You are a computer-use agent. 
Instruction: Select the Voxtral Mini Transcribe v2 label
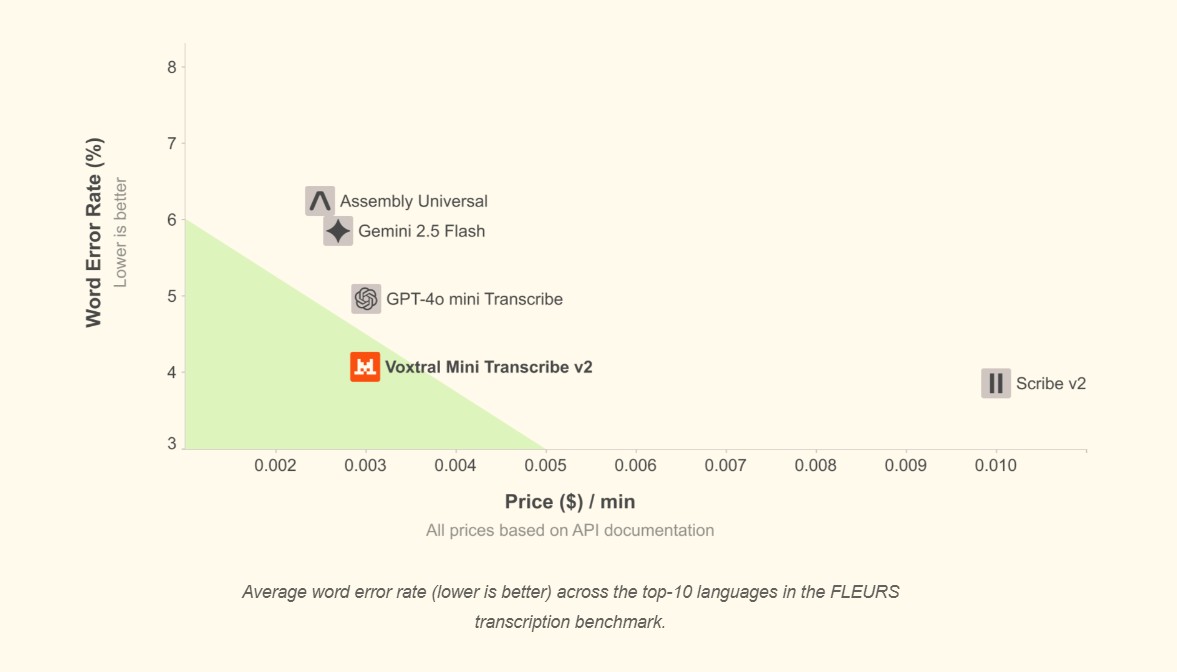click(x=489, y=367)
